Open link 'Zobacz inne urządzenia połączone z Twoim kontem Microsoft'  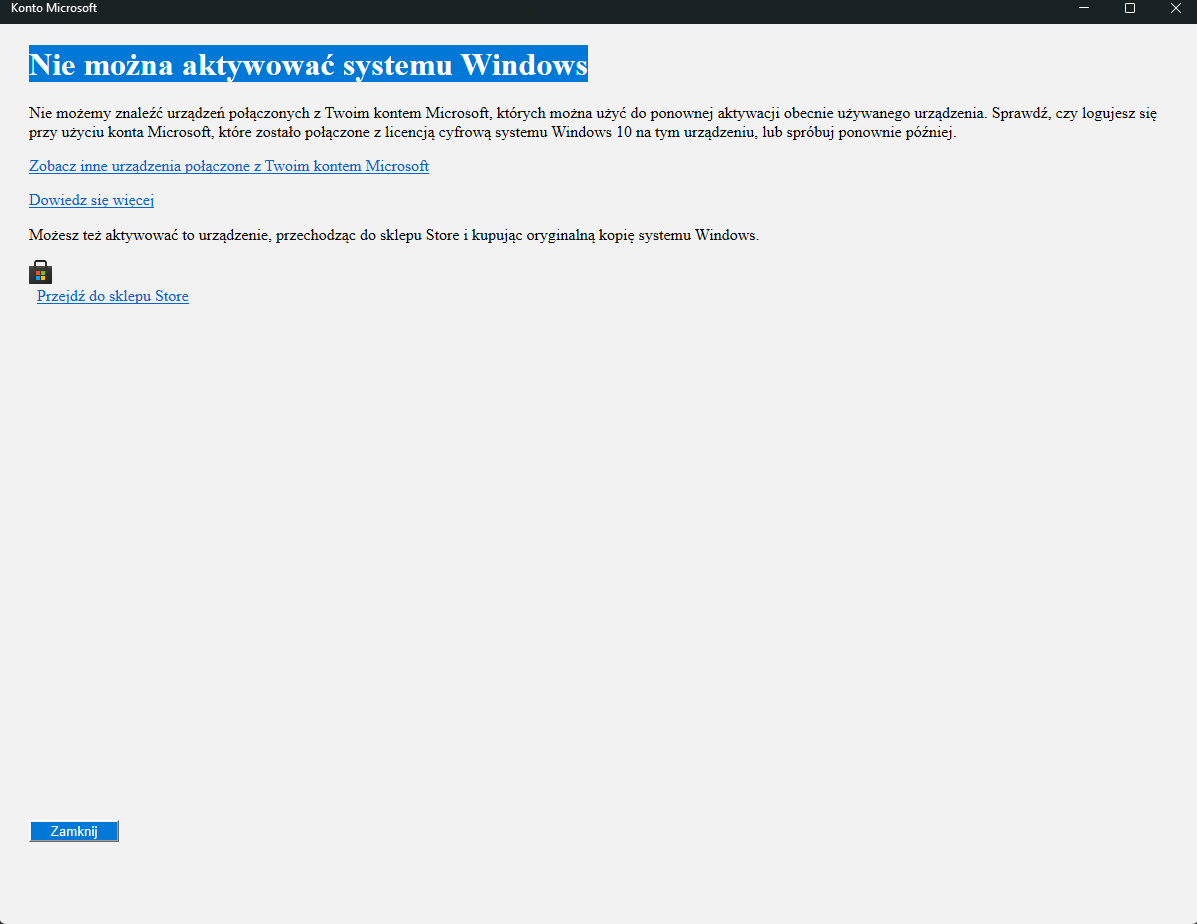229,166
